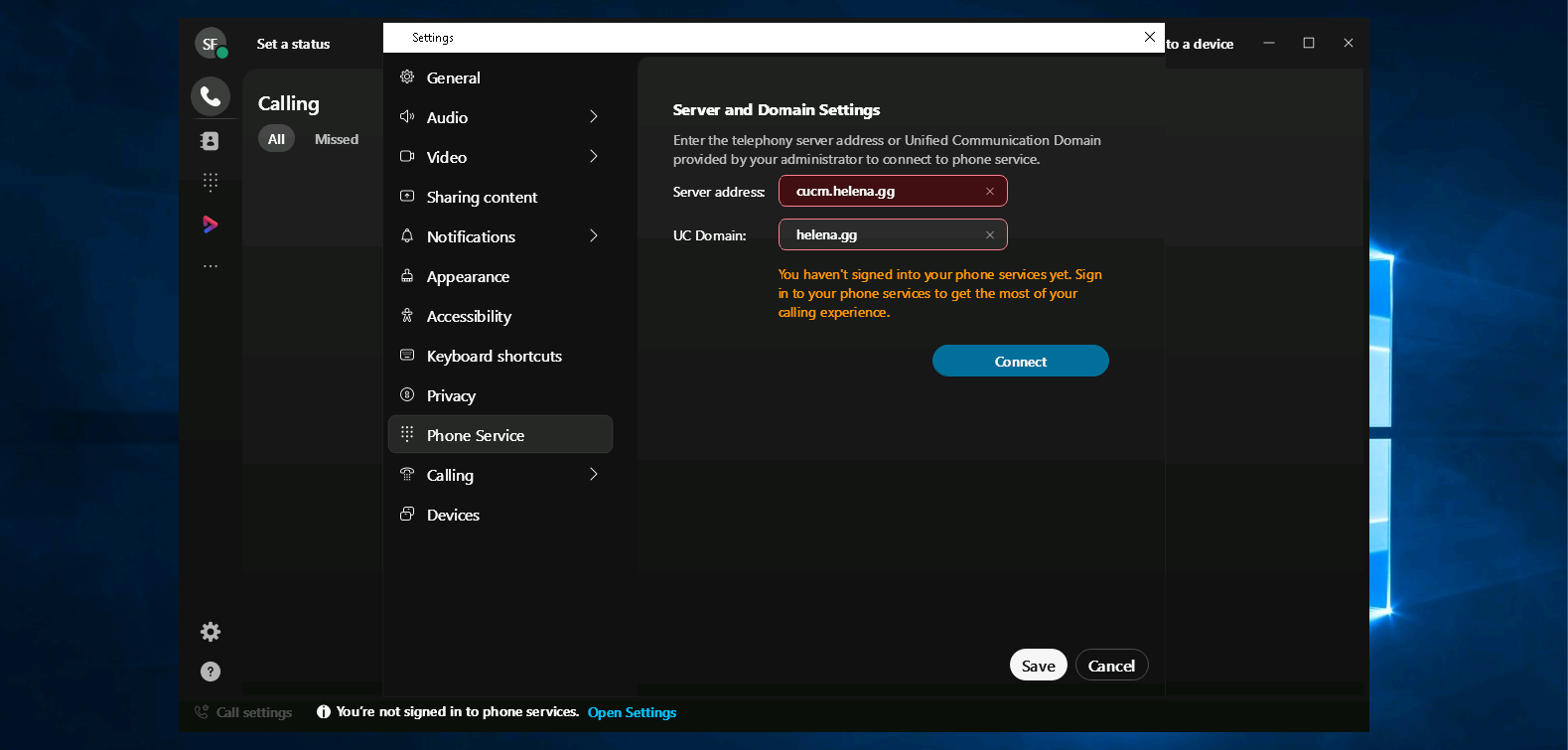The image size is (1568, 750).
Task: Expand the Audio settings chevron
Action: 594,117
